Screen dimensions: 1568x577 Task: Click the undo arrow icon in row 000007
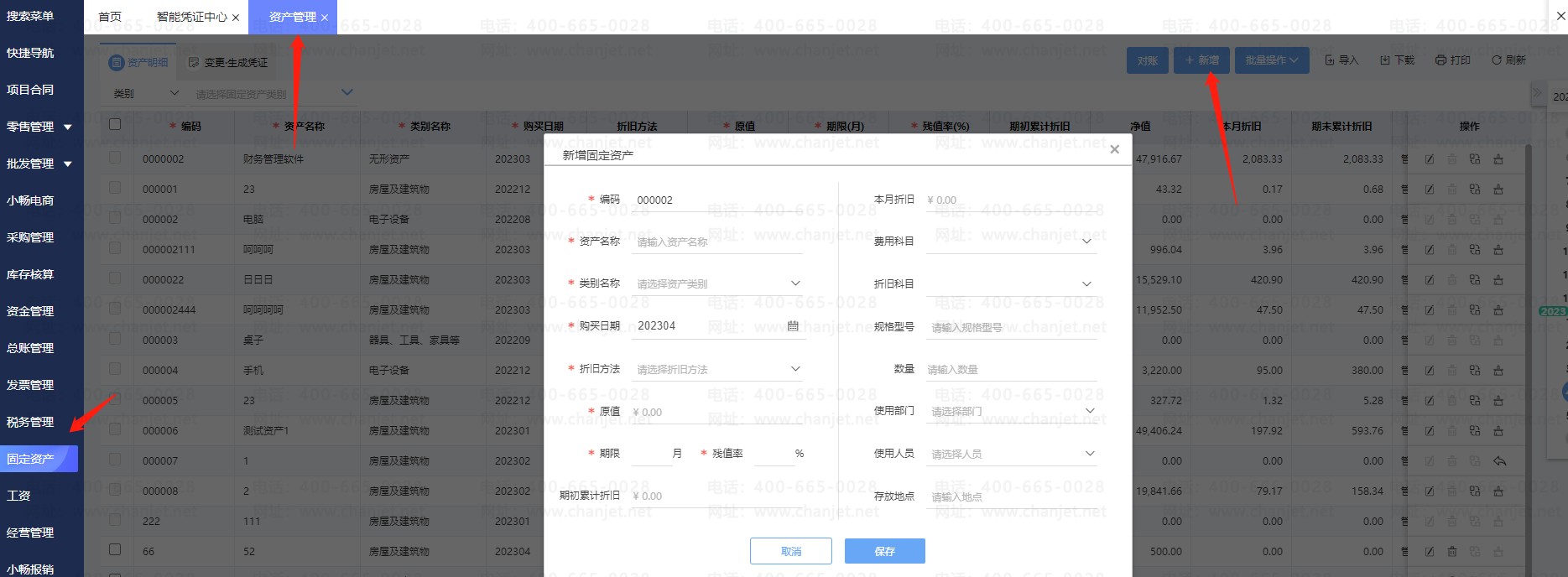coord(1499,461)
